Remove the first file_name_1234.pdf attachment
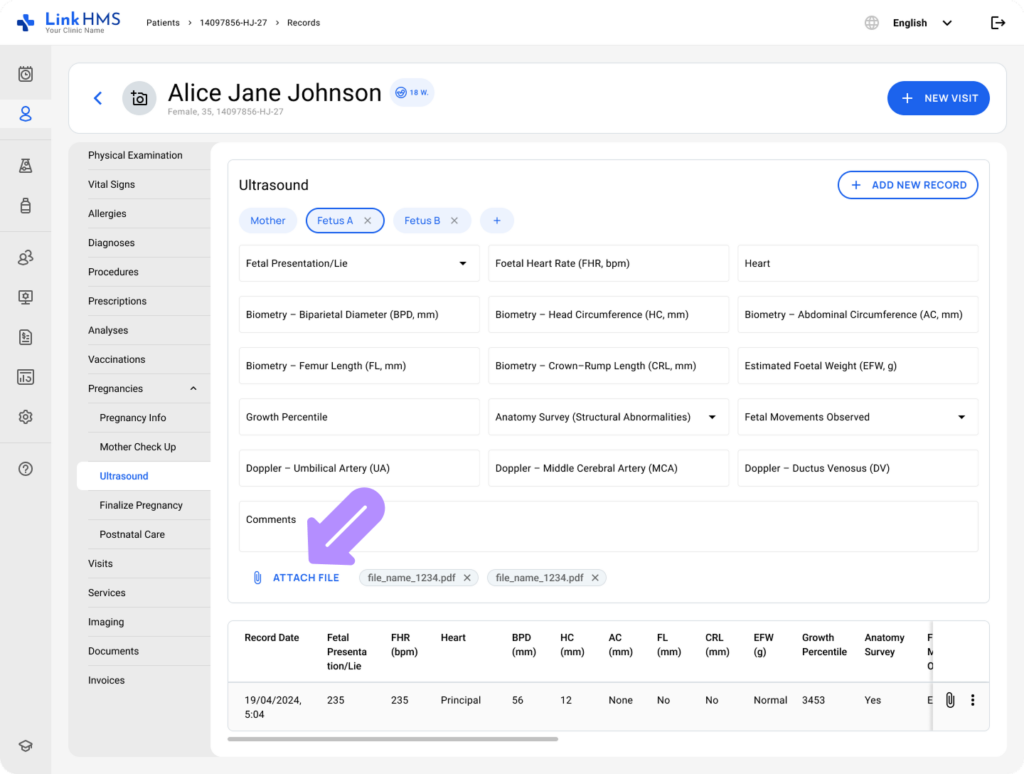 467,578
